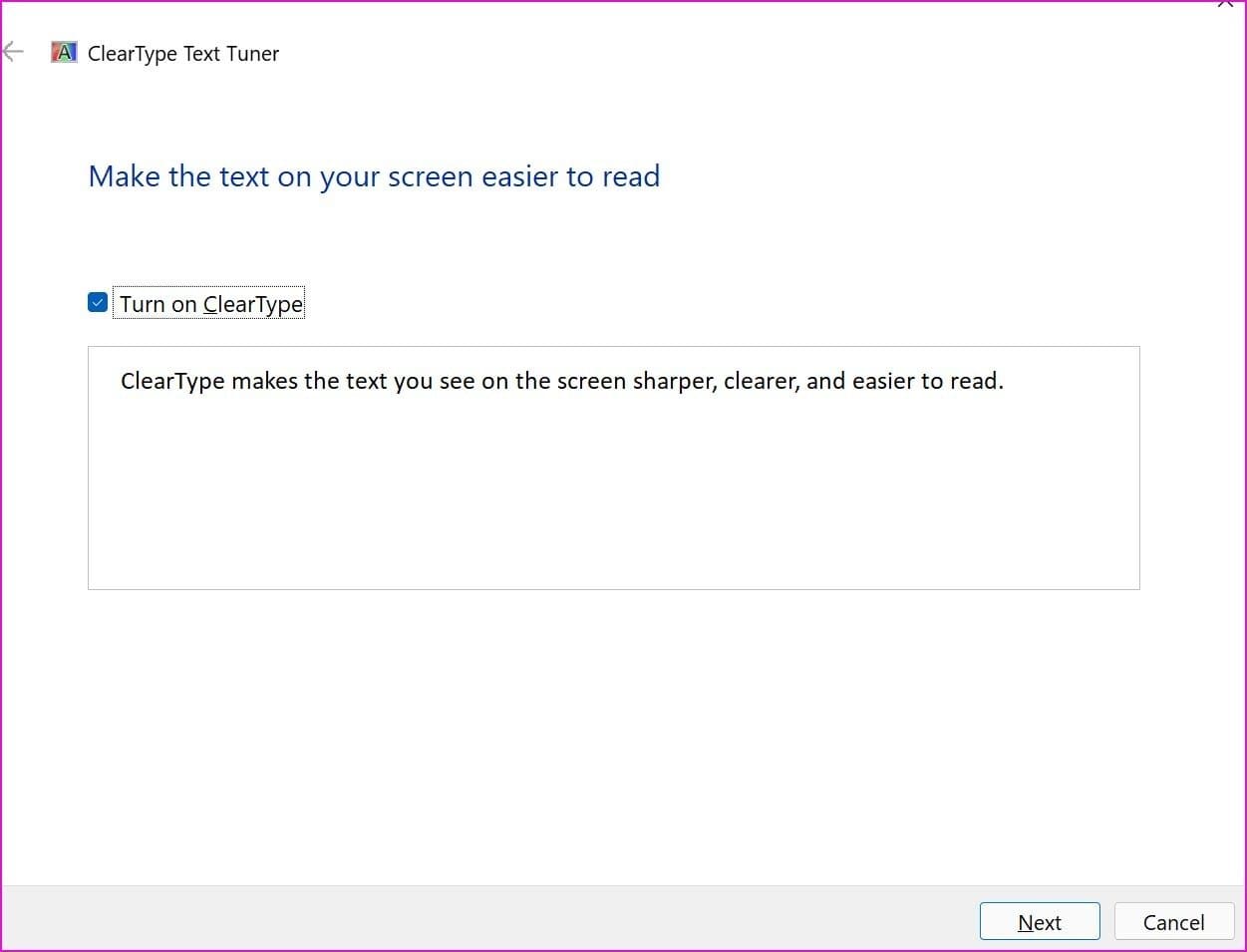1247x952 pixels.
Task: Click the 'ClearType Text Tuner' window title
Action: click(183, 54)
